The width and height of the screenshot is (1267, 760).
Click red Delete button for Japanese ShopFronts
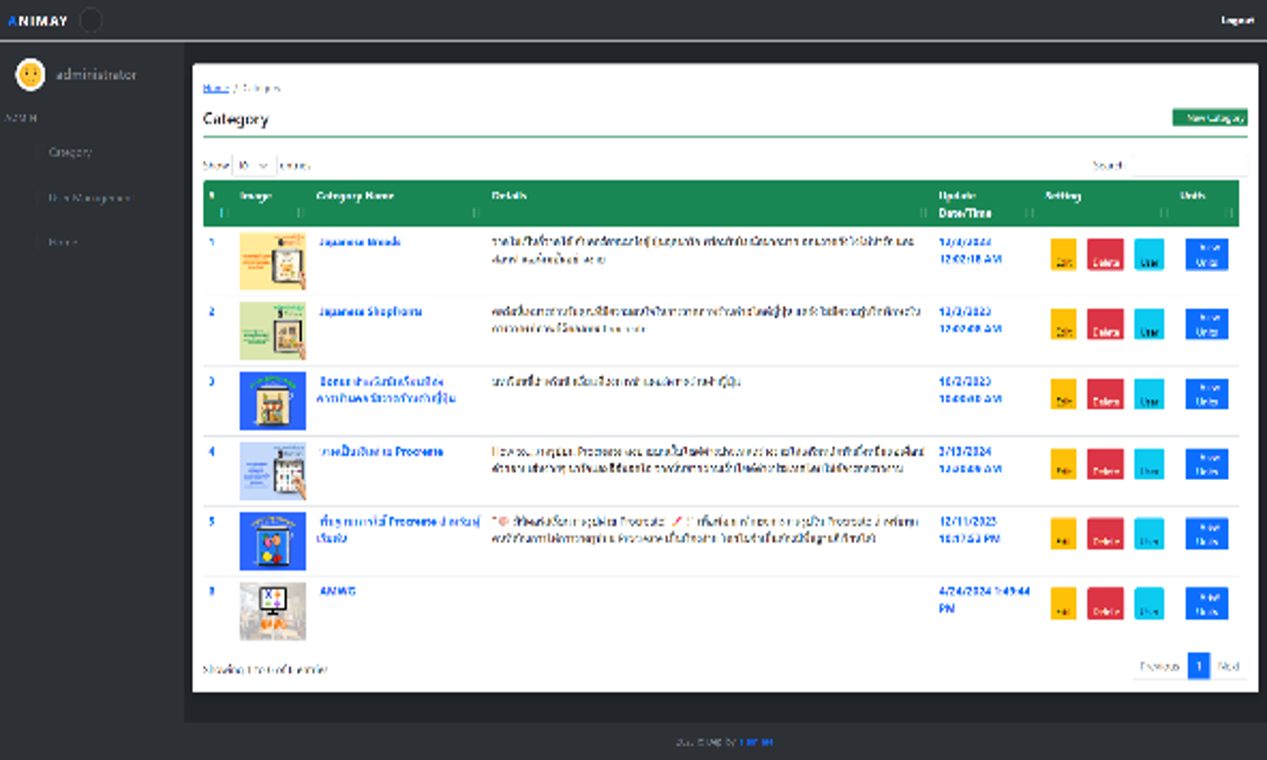pyautogui.click(x=1105, y=325)
